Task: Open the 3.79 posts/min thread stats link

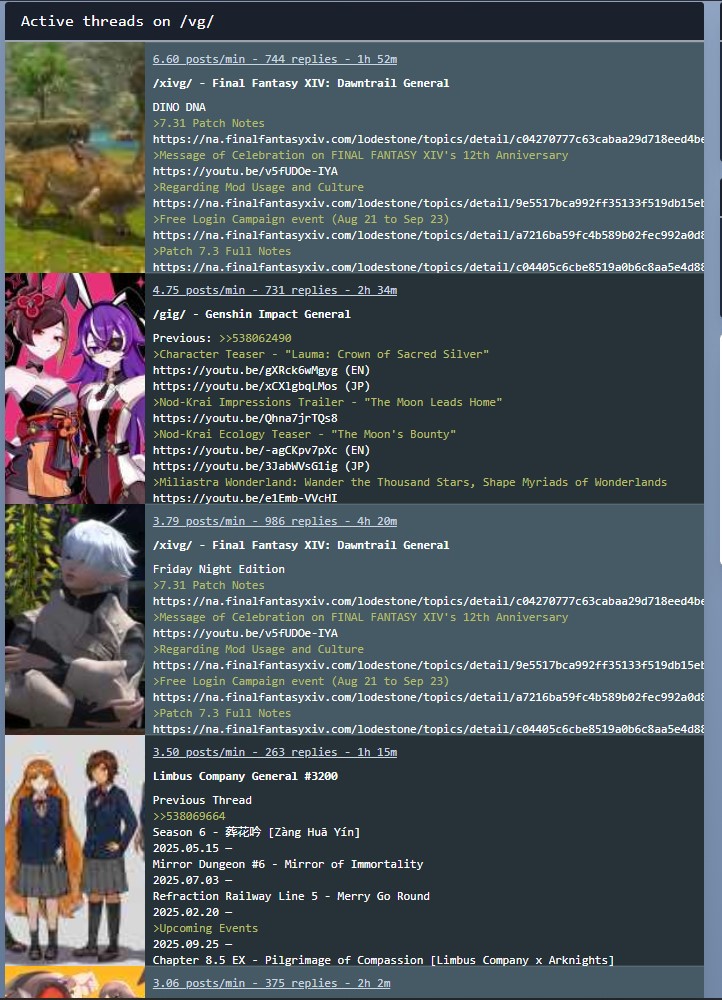Action: 275,521
